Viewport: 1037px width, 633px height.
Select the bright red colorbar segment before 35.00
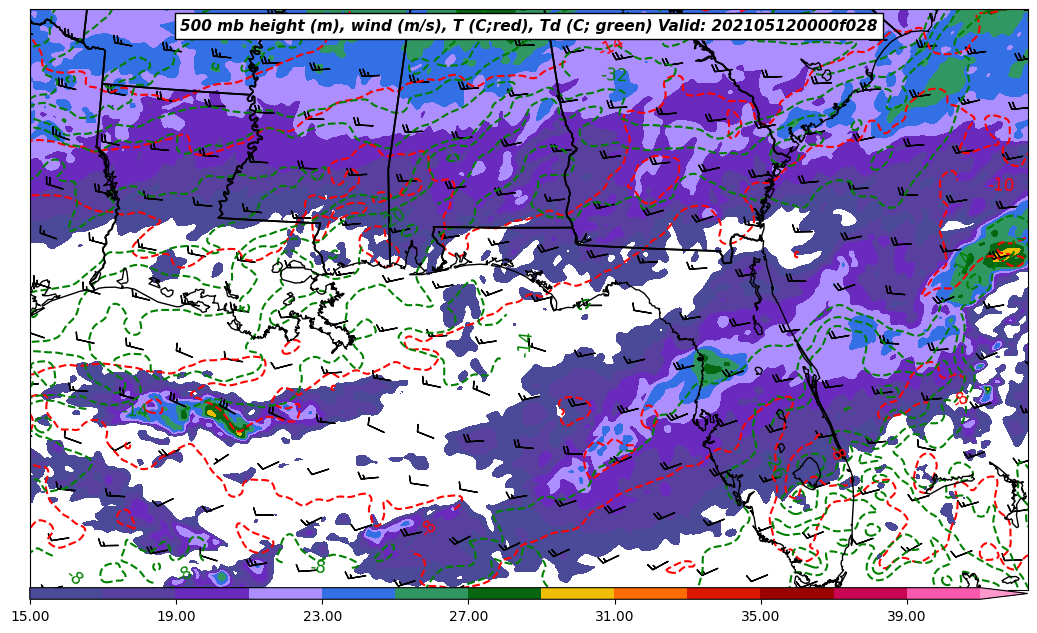(x=723, y=593)
